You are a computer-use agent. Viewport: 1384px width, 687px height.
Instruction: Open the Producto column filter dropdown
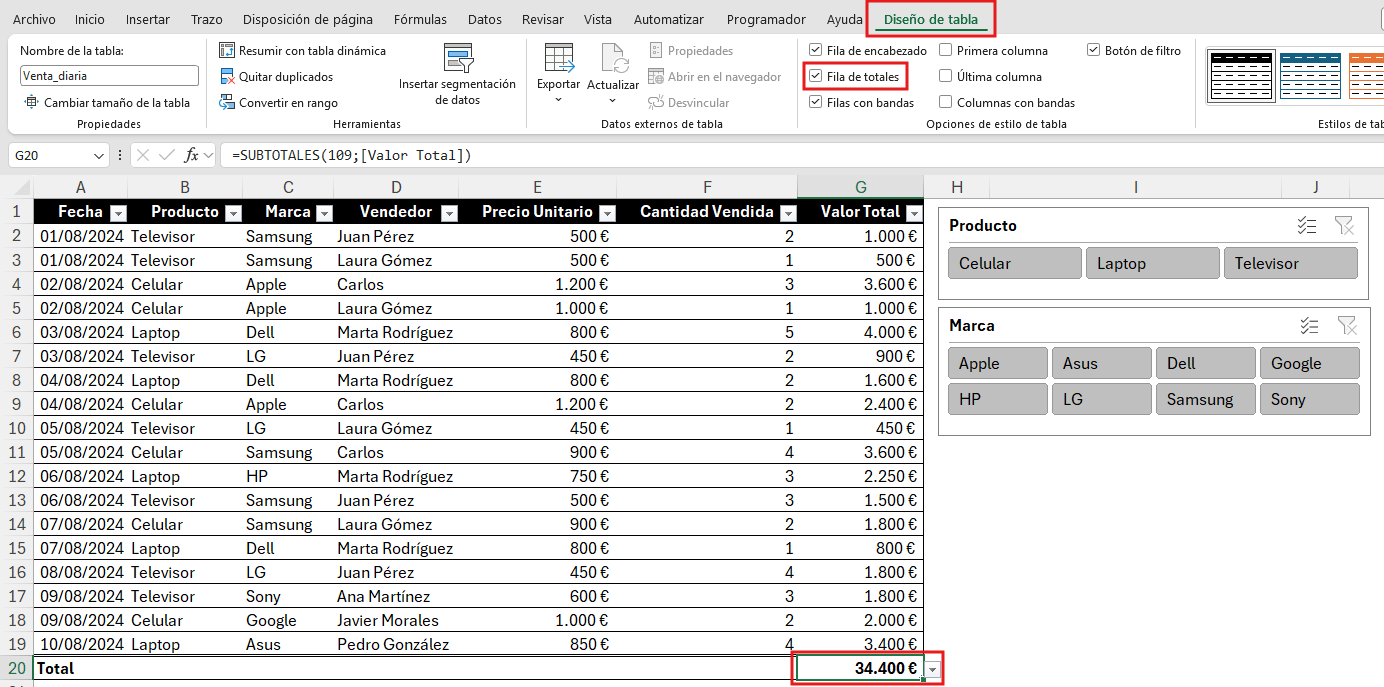(x=233, y=213)
